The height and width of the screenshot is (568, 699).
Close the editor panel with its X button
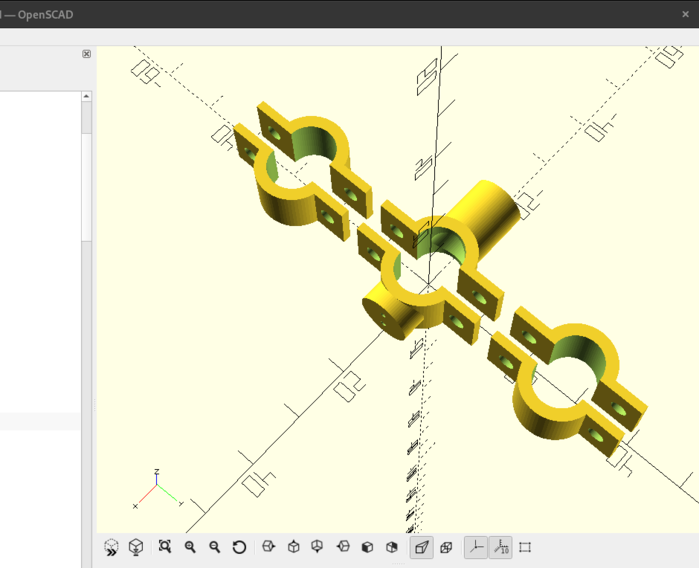click(x=86, y=54)
